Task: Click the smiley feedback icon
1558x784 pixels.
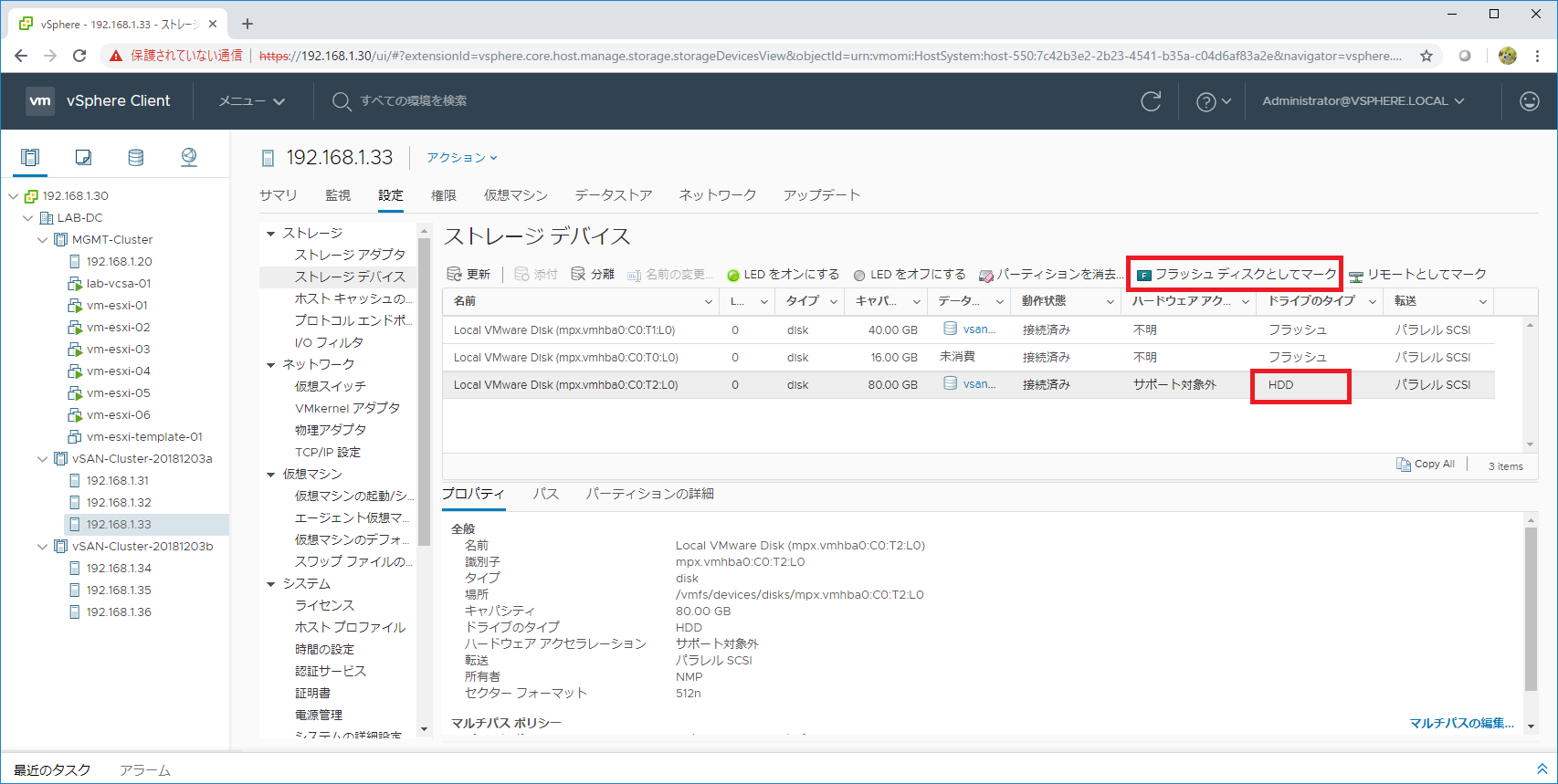Action: click(1530, 101)
